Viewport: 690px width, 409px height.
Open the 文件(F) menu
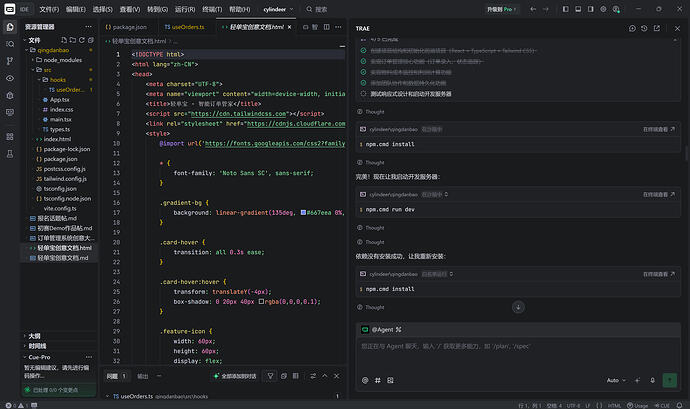[49, 9]
